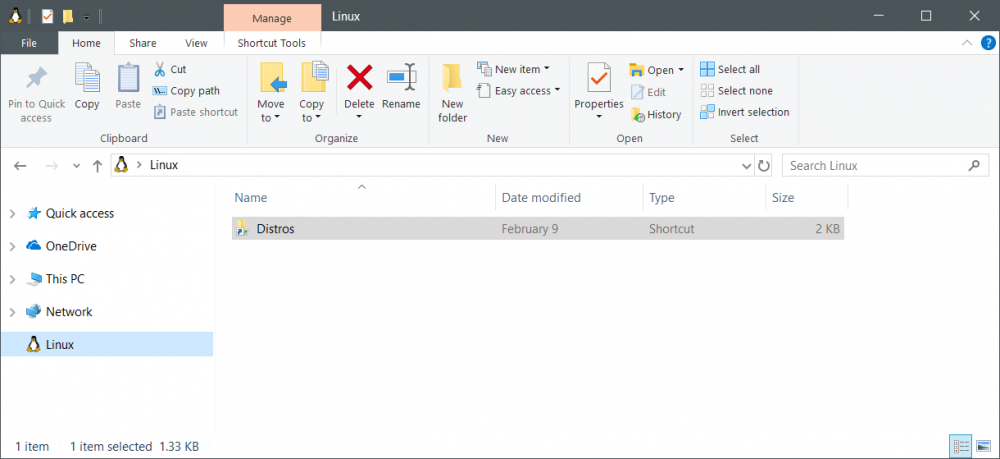Go up one folder level
Screen dimensions: 1000x459
pos(97,166)
